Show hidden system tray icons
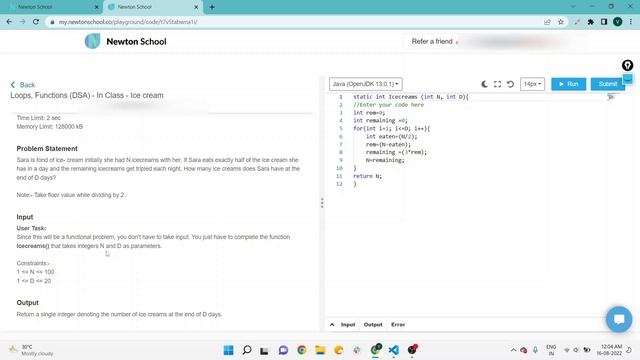 pos(513,350)
